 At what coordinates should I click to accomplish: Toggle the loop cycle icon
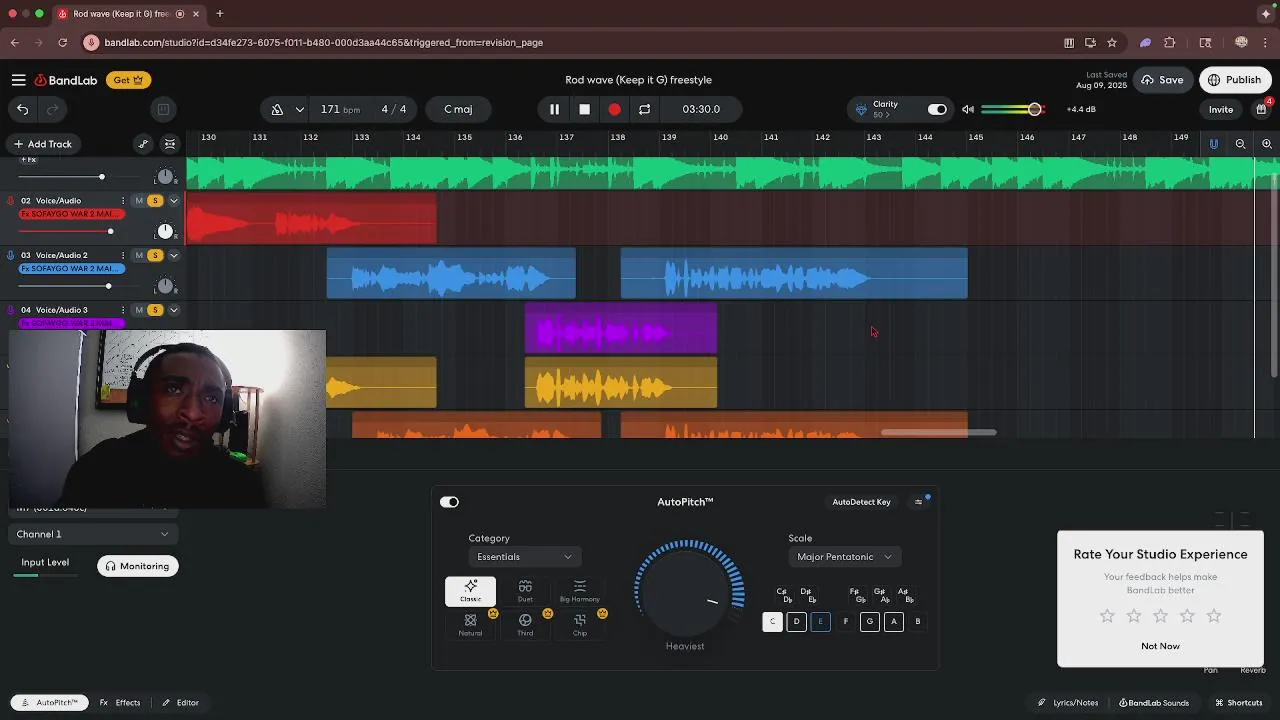point(644,109)
